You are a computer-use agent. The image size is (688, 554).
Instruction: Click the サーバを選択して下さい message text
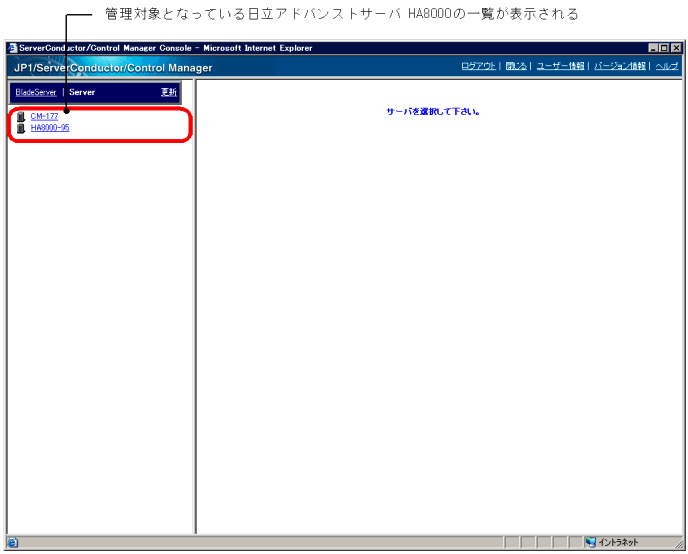(433, 111)
